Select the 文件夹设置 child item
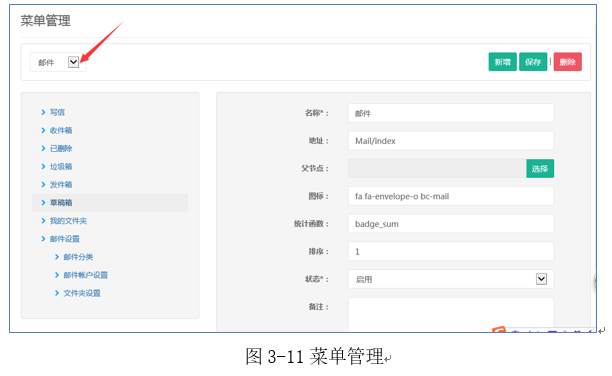 pyautogui.click(x=82, y=293)
